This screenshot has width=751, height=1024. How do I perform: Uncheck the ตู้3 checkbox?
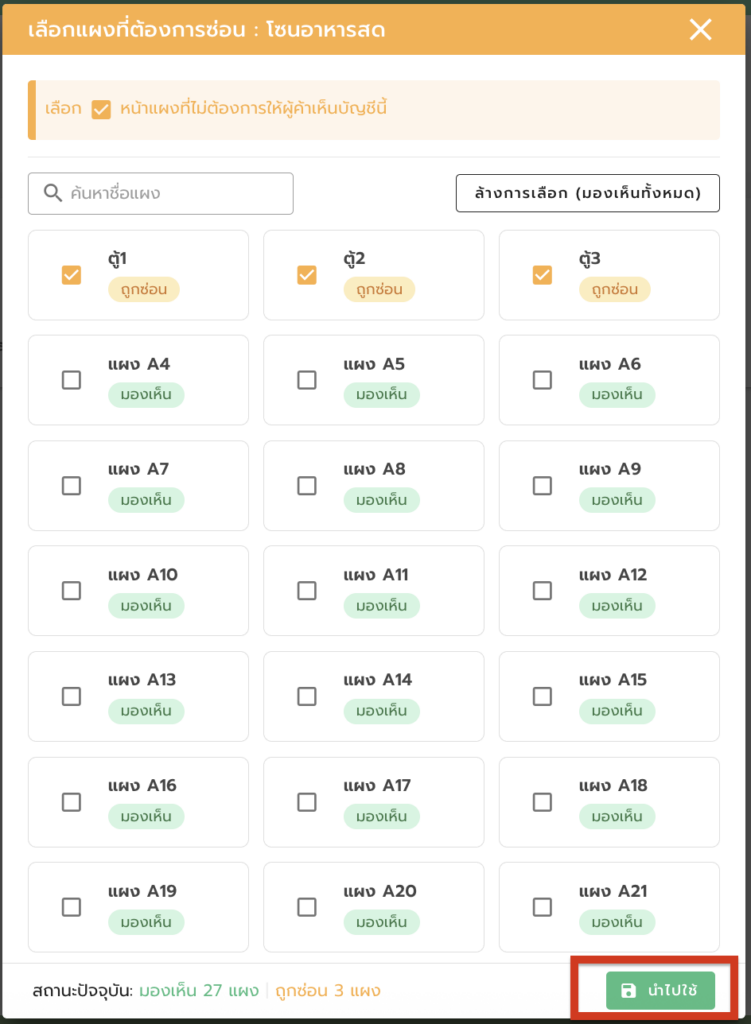[x=542, y=275]
